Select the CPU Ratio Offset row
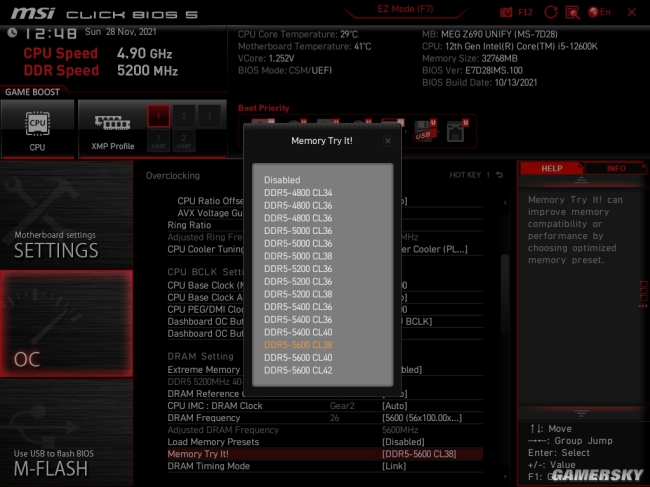The height and width of the screenshot is (487, 650). [210, 201]
